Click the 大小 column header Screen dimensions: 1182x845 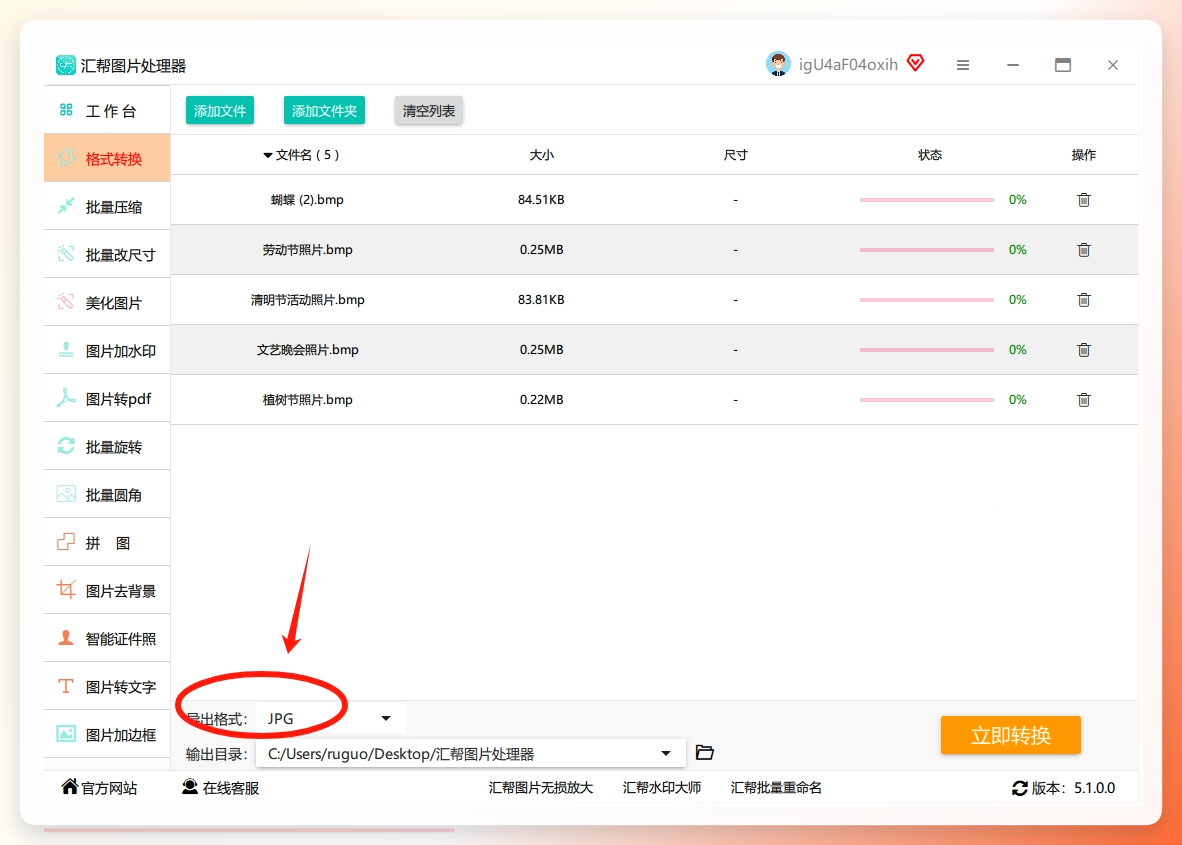click(541, 155)
